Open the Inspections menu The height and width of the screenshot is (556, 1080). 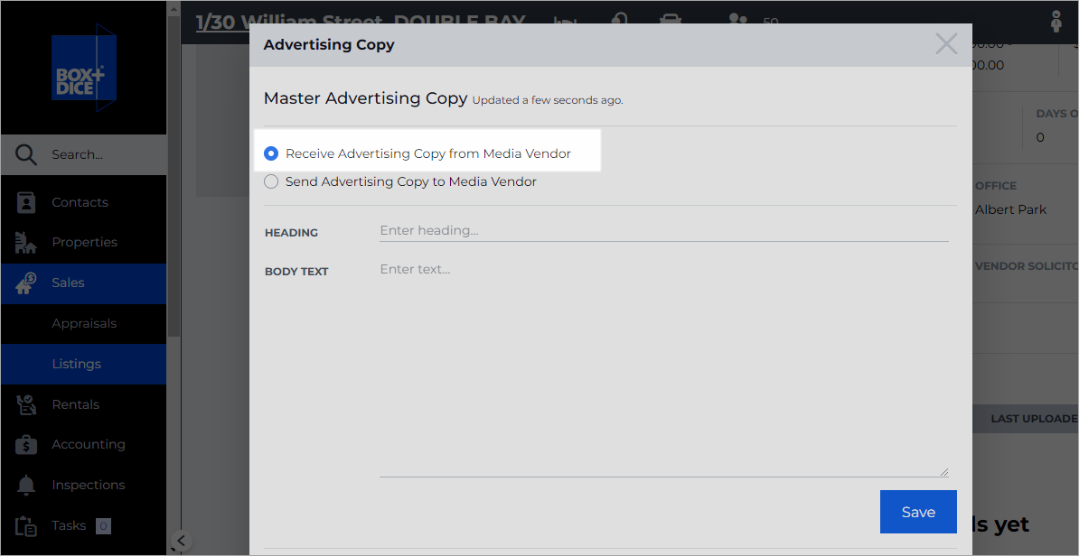(83, 485)
